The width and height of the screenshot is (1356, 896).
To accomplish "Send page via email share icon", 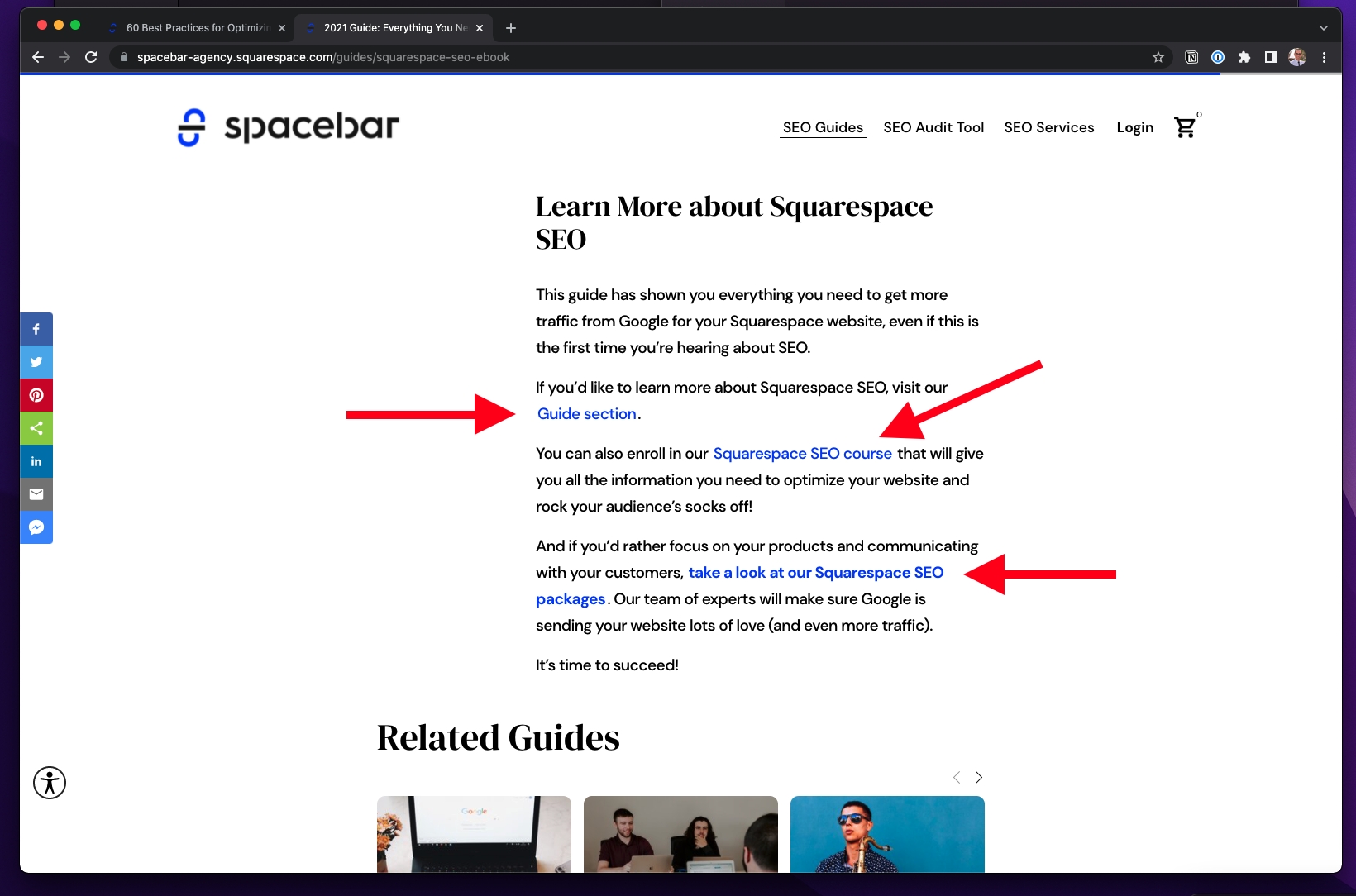I will pos(36,494).
